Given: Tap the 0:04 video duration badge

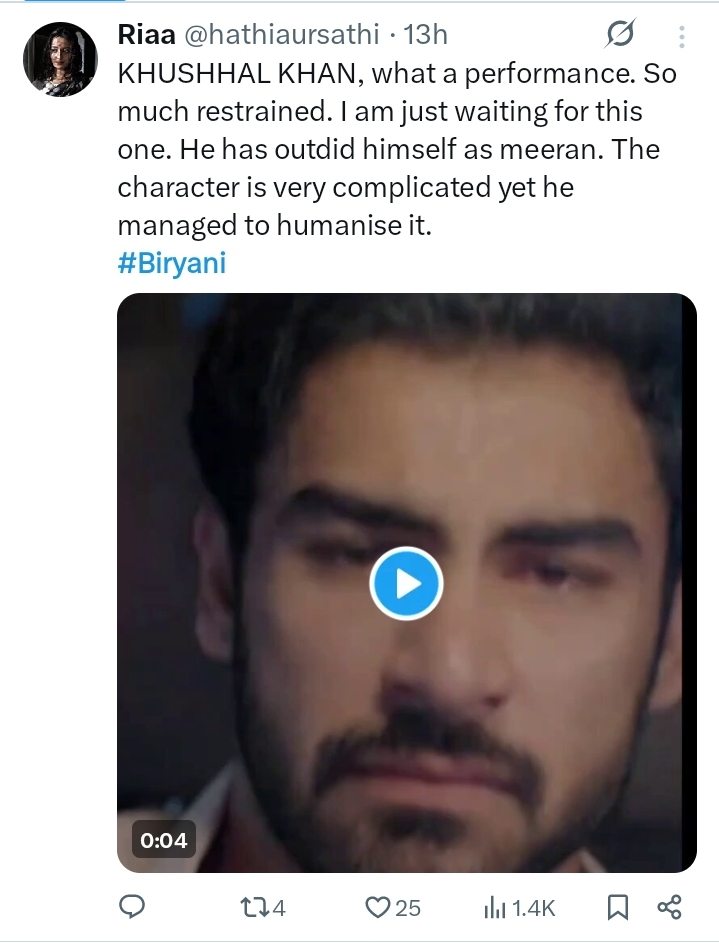Looking at the screenshot, I should pos(164,840).
